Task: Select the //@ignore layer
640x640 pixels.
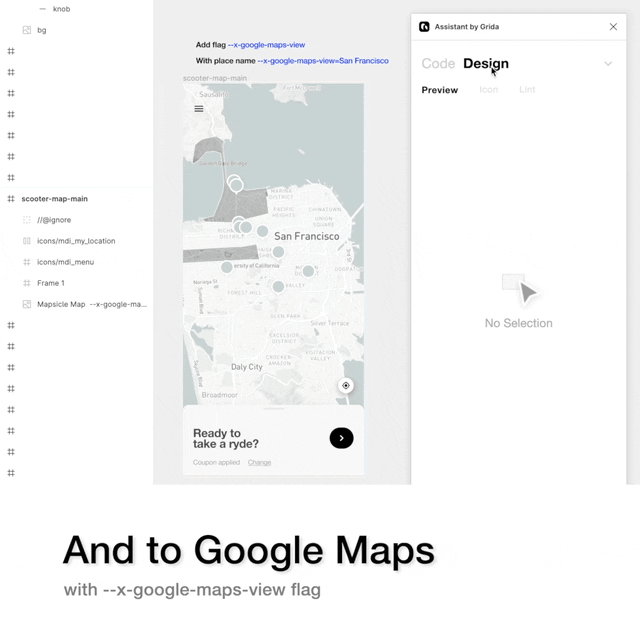Action: (x=76, y=220)
